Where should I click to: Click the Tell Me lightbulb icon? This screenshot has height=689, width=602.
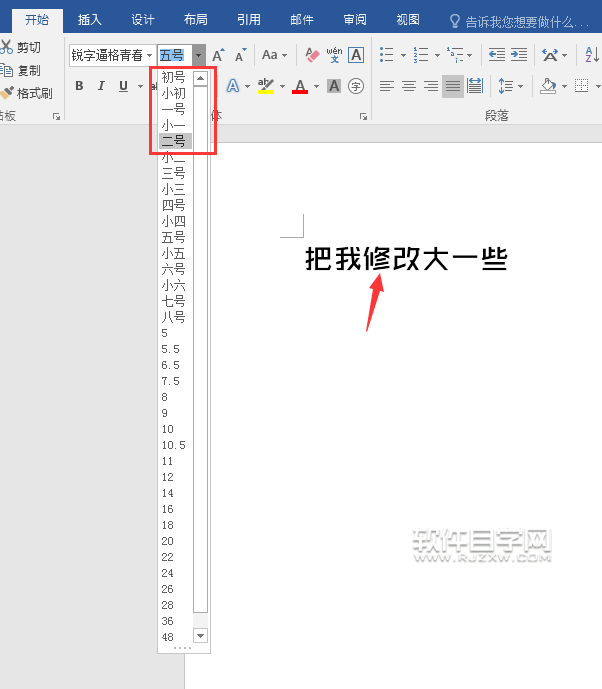click(x=455, y=21)
